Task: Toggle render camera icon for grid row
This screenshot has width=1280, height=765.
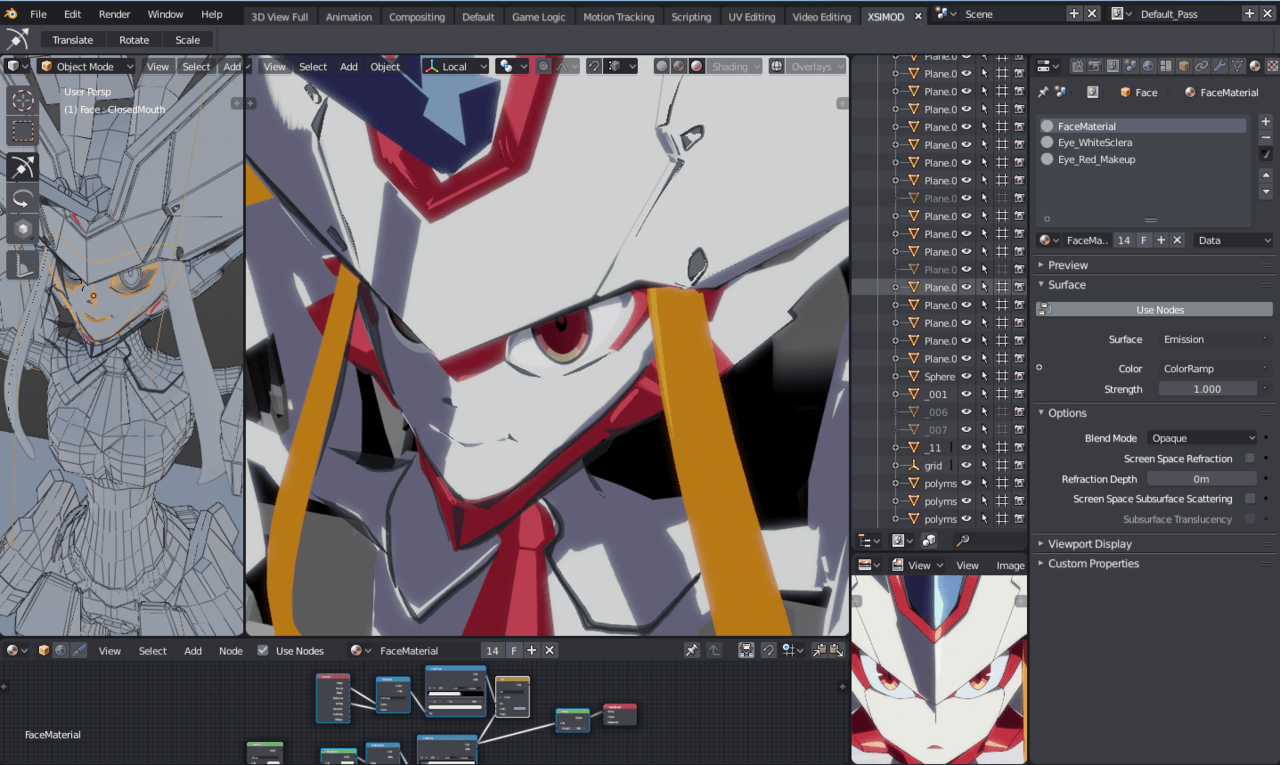Action: click(x=1019, y=466)
